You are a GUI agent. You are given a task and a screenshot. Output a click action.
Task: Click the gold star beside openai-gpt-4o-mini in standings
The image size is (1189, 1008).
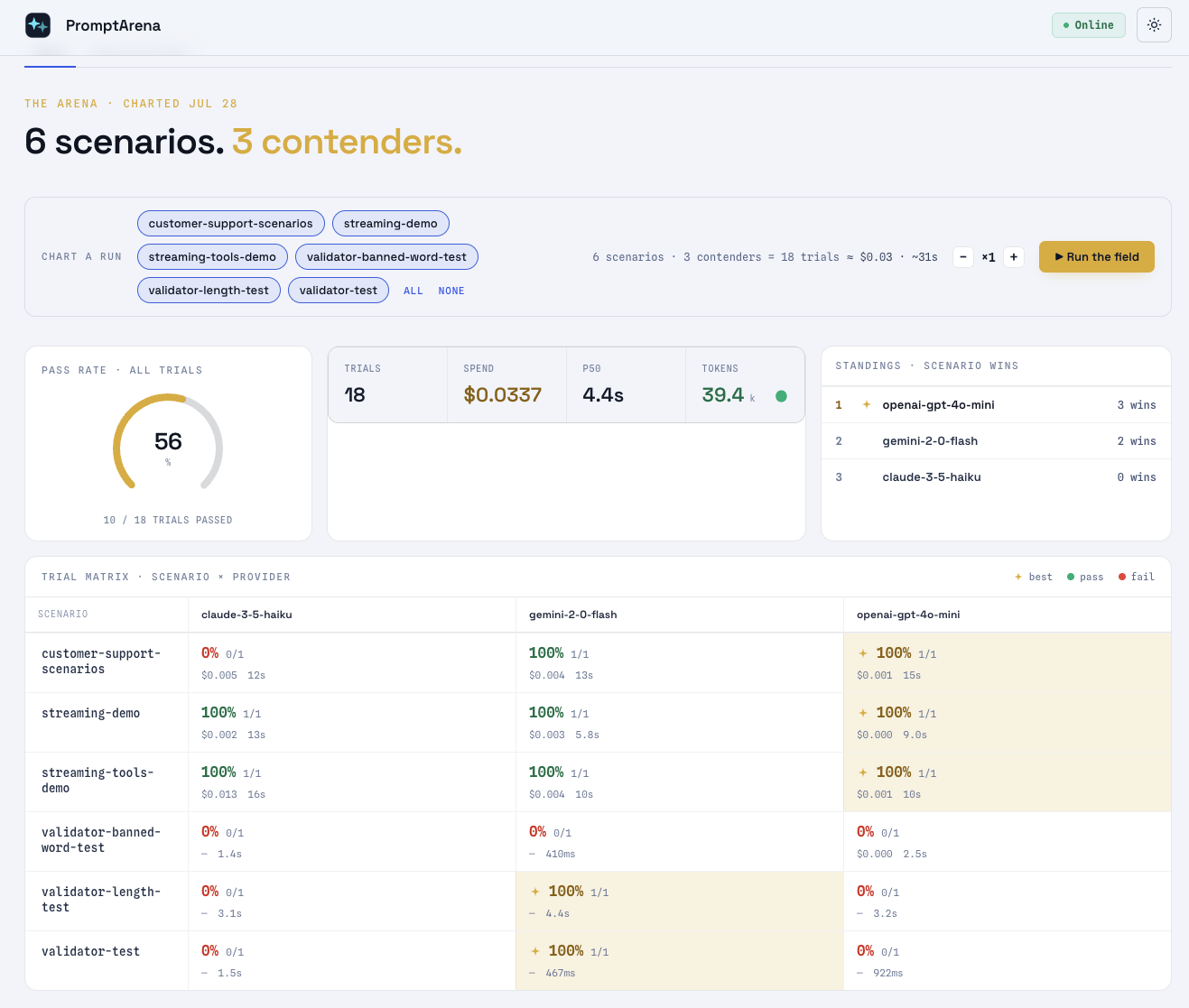tap(867, 405)
